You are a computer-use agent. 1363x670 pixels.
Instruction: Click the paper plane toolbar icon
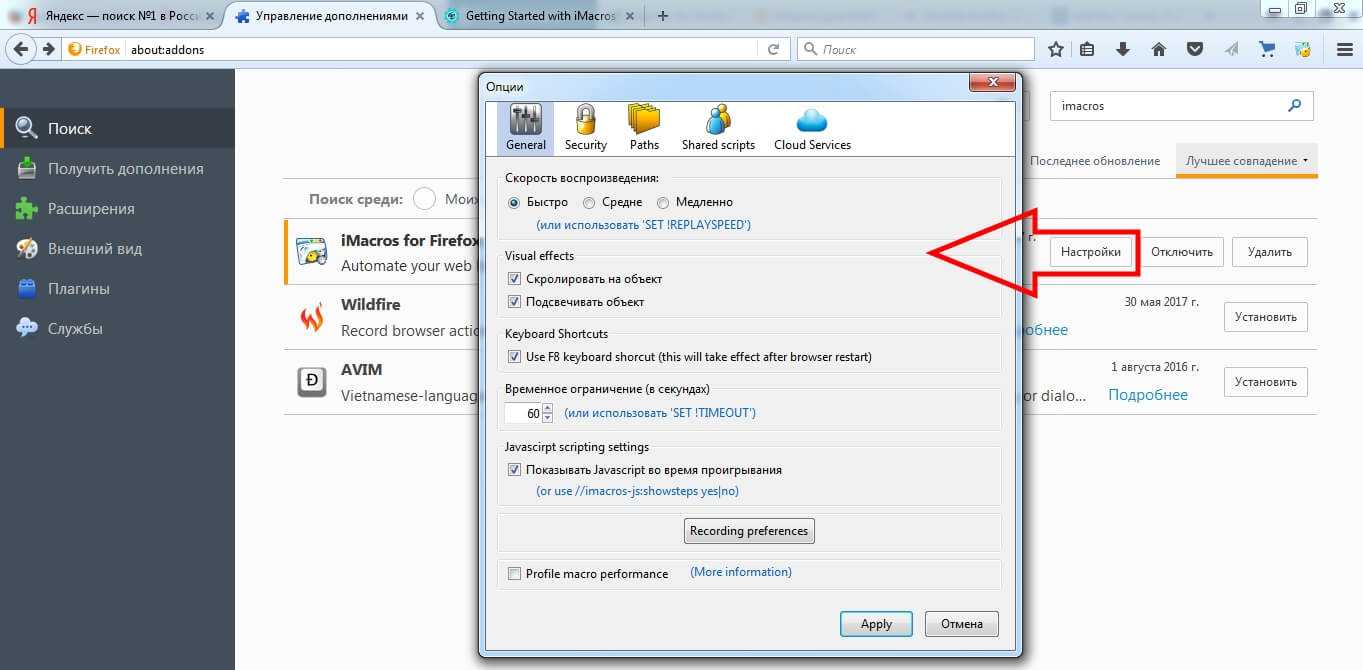point(1231,49)
